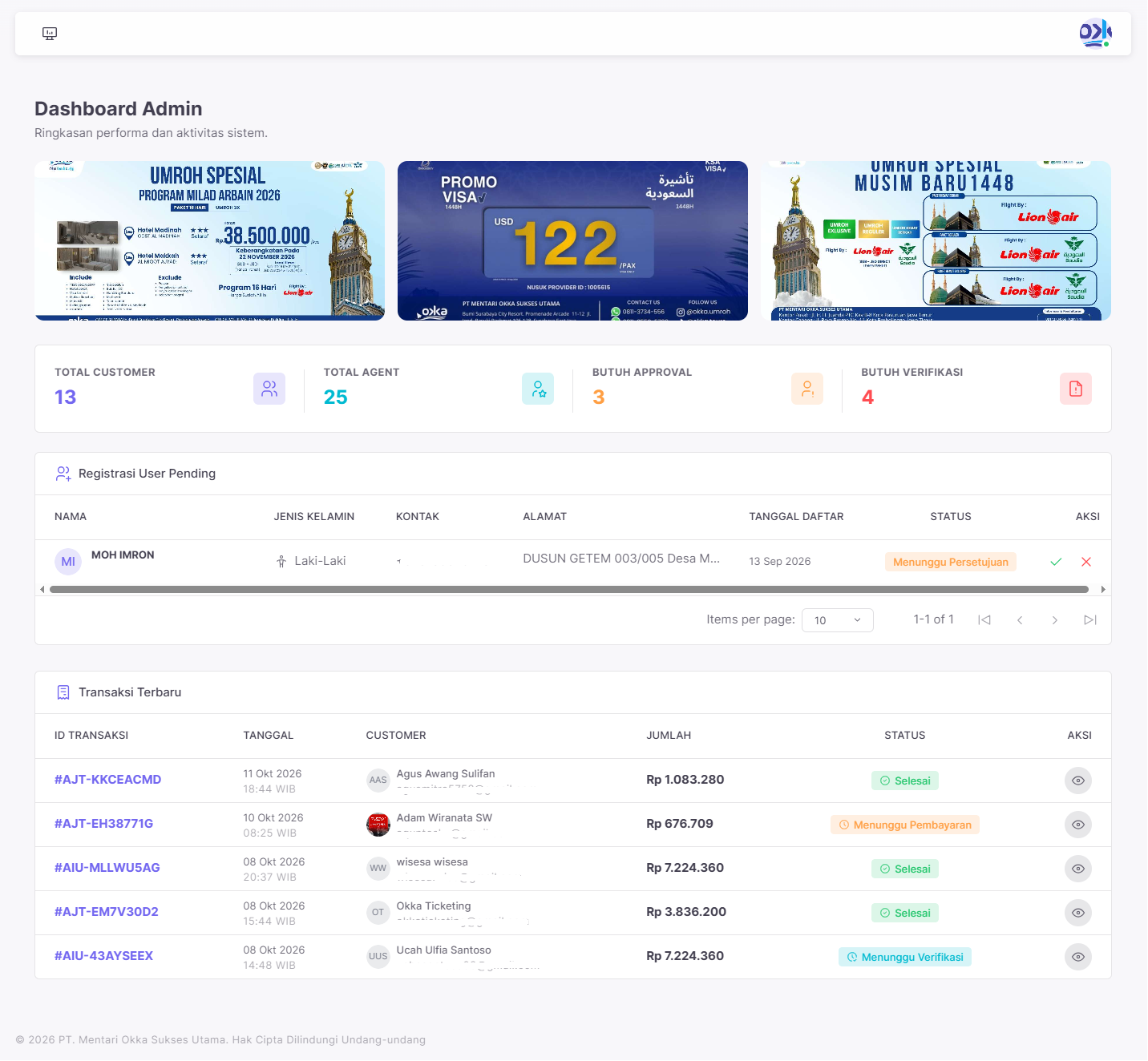The image size is (1148, 1061).
Task: Click the Total Customer users icon
Action: pyautogui.click(x=269, y=389)
